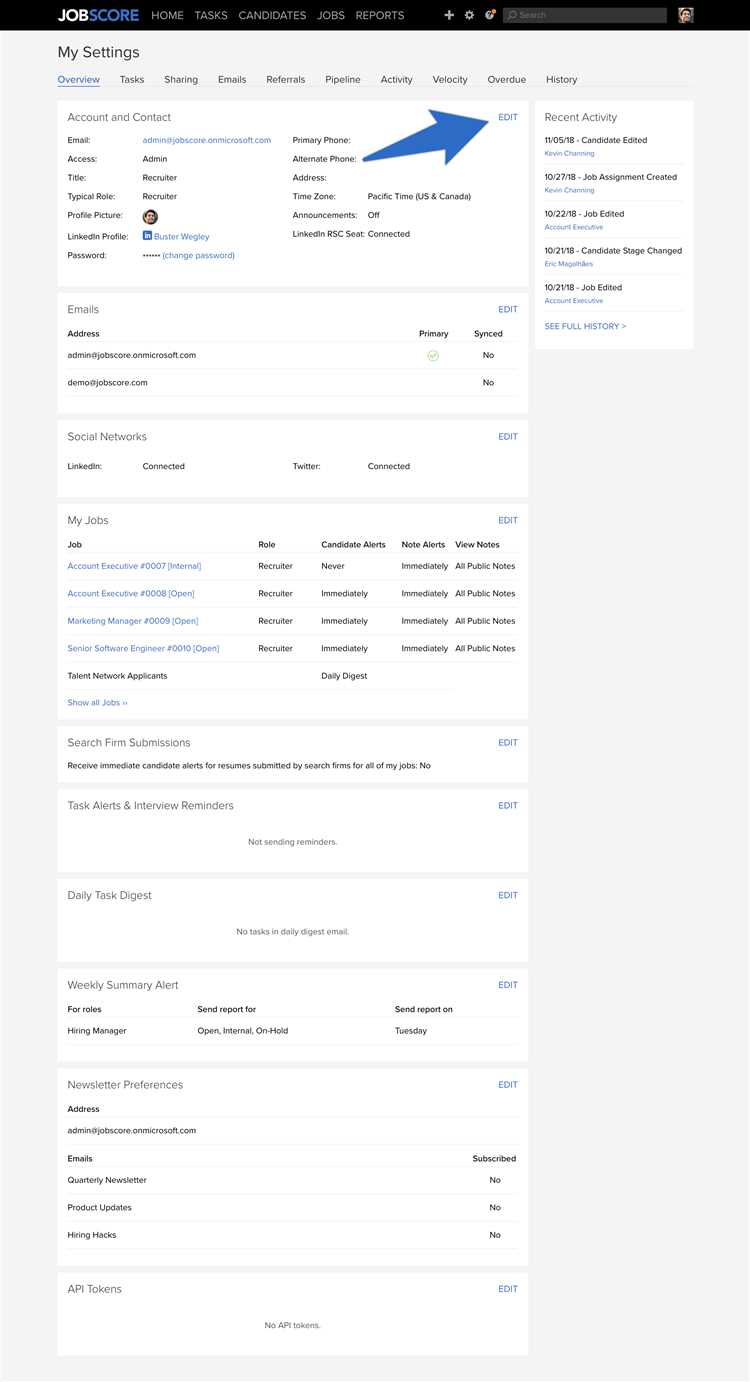Image resolution: width=750 pixels, height=1382 pixels.
Task: Click the Daily Digest alert value
Action: [x=344, y=676]
